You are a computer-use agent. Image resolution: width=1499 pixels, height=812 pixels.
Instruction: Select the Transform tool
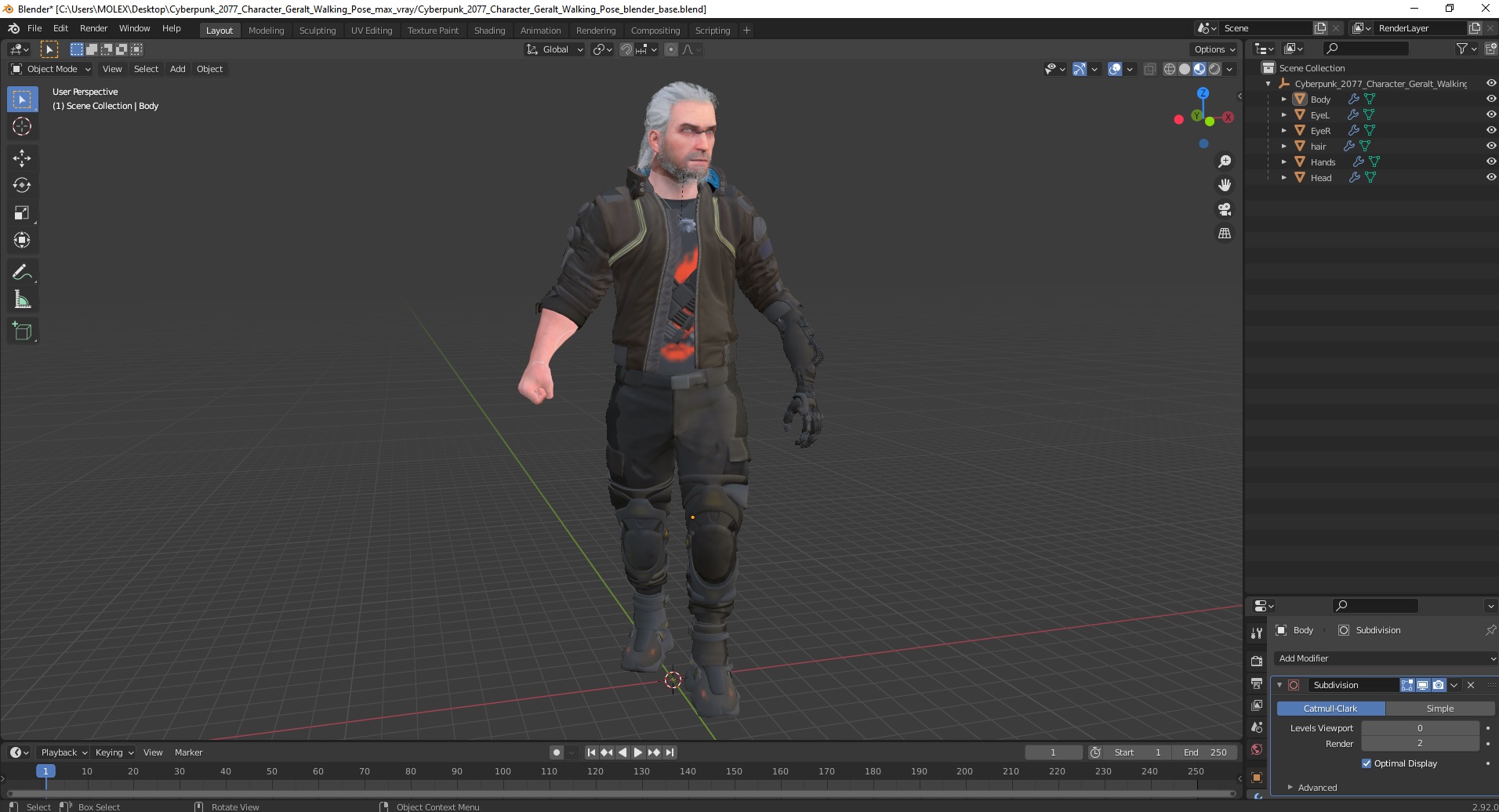tap(22, 240)
